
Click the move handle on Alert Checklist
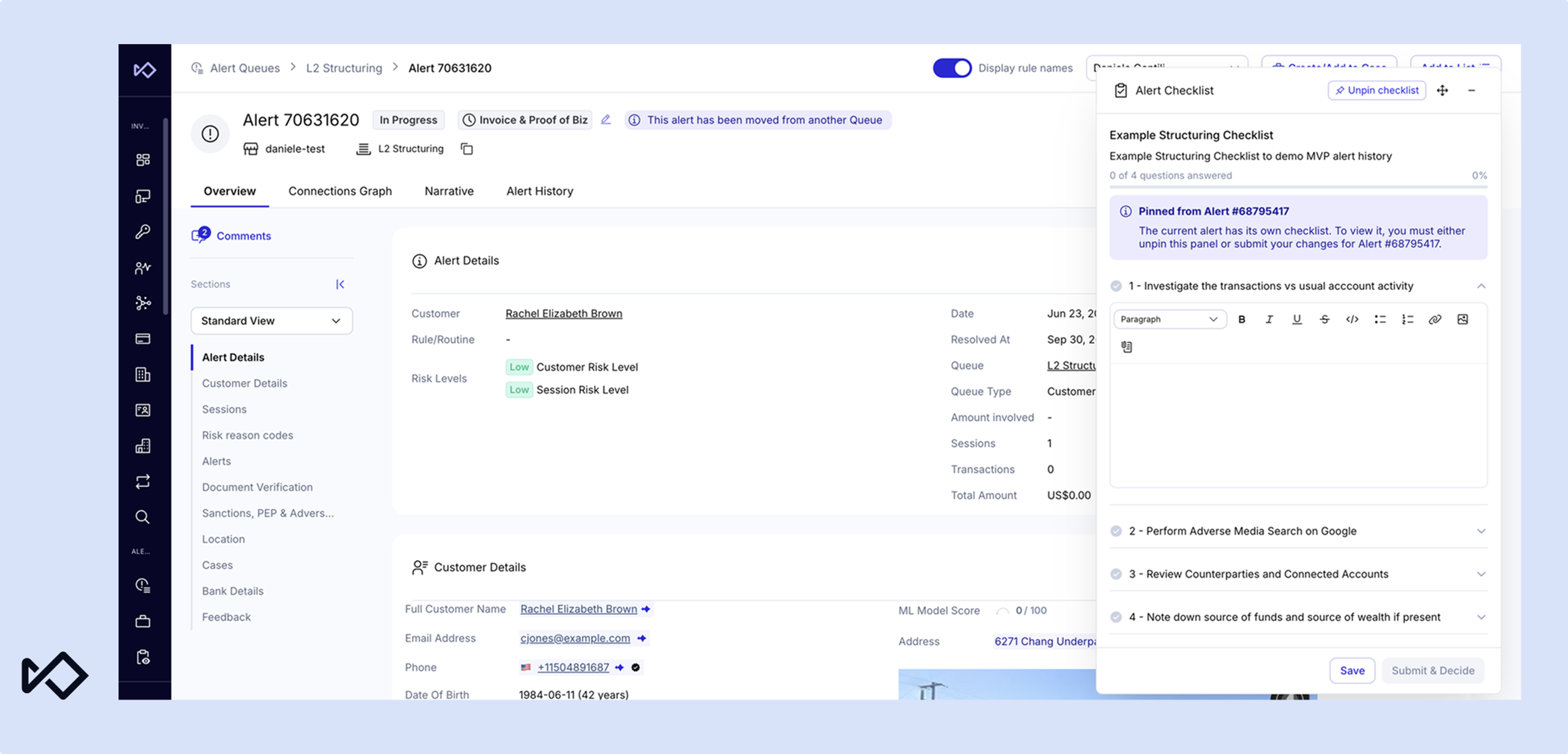(x=1443, y=90)
